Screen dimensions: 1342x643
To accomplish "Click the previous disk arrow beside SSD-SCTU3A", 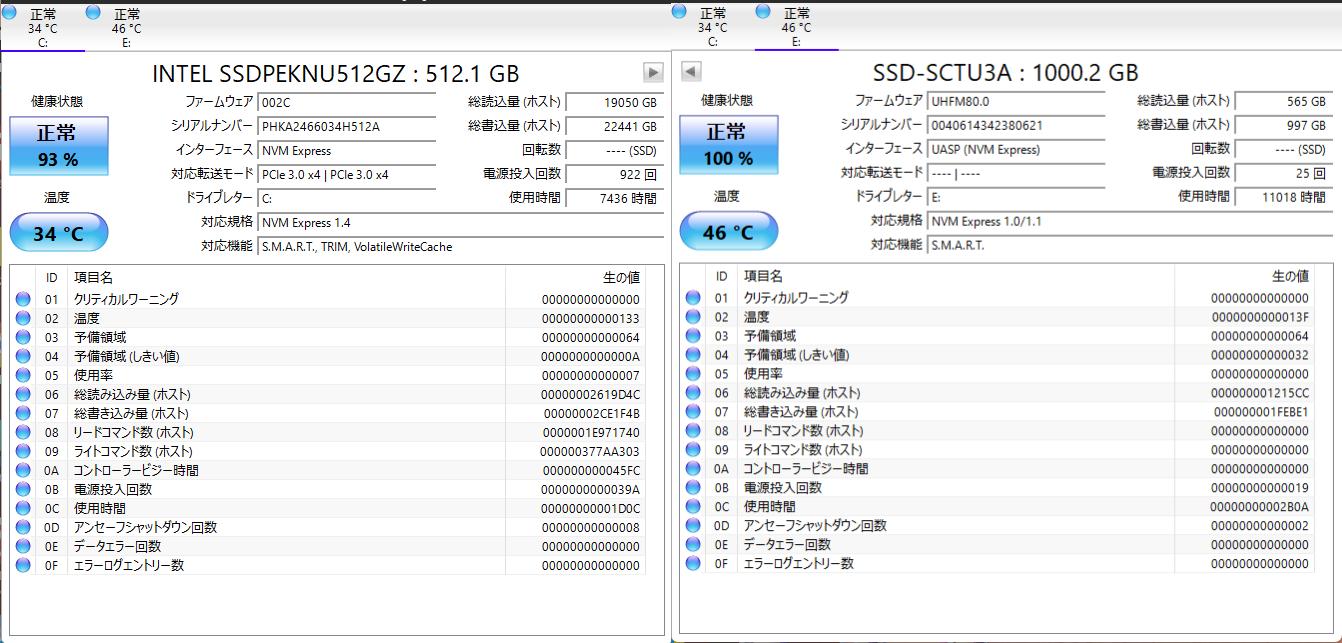I will tap(691, 71).
